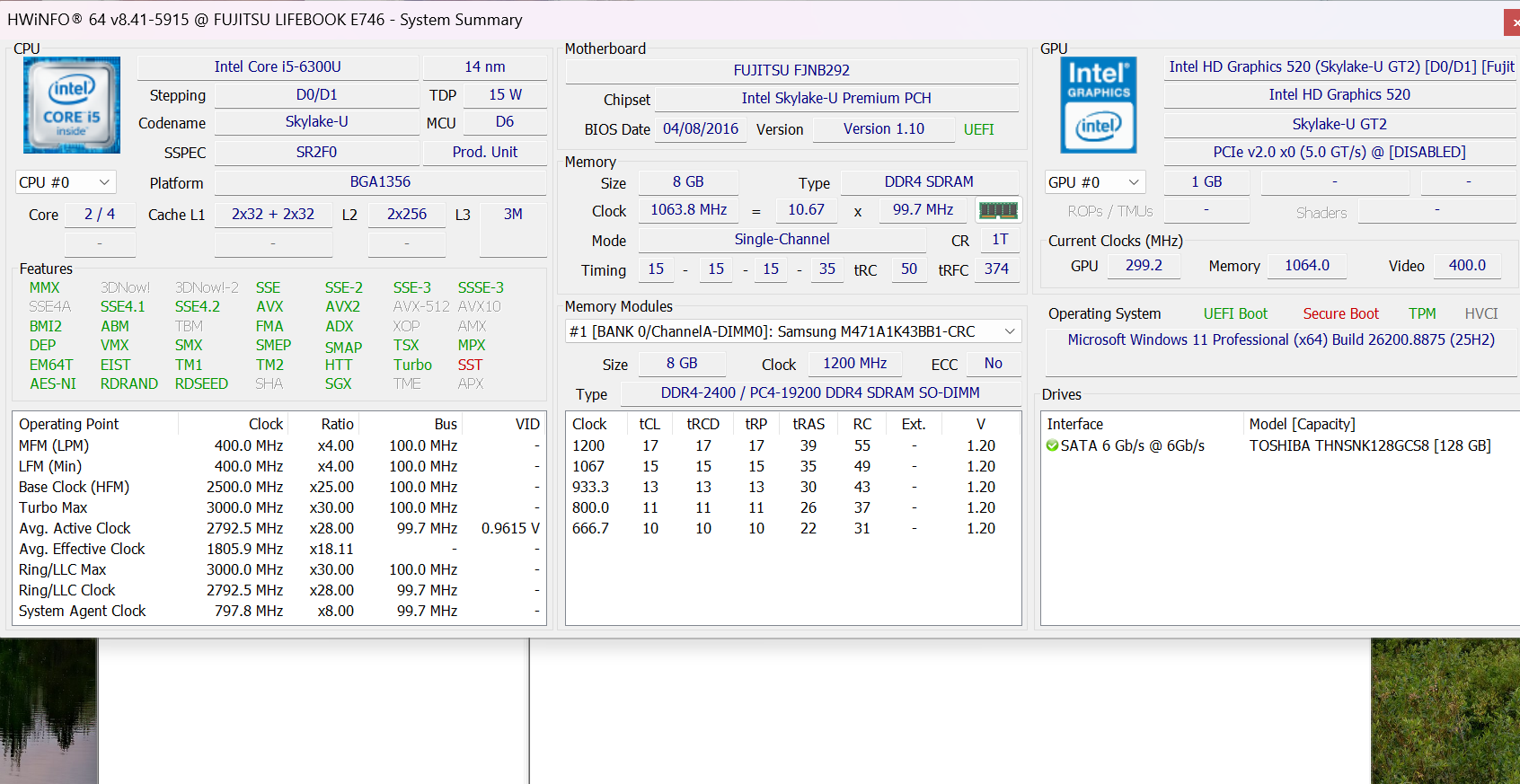The width and height of the screenshot is (1520, 784).
Task: Click the green SATA drive status icon
Action: (1052, 445)
